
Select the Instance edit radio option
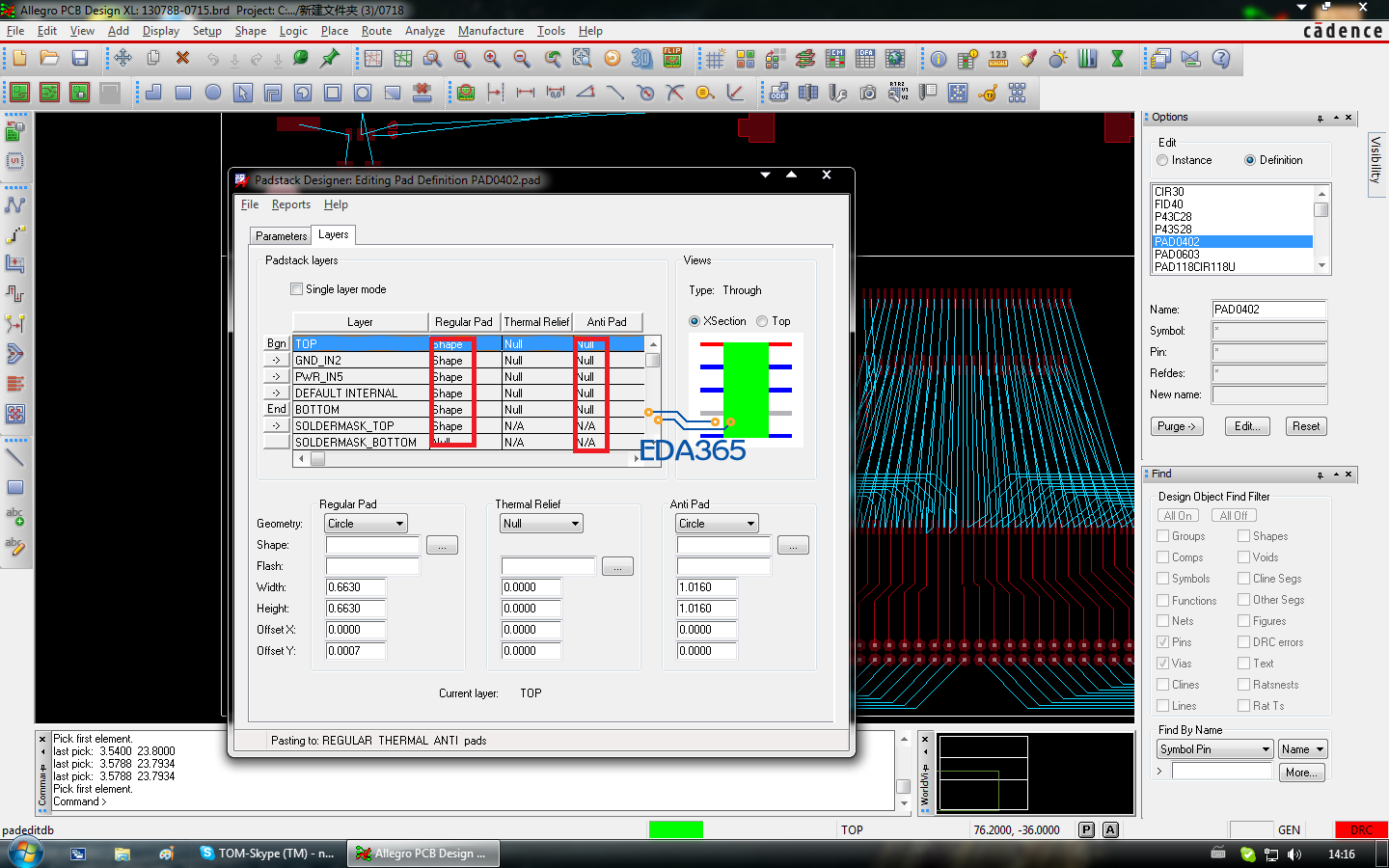1162,161
